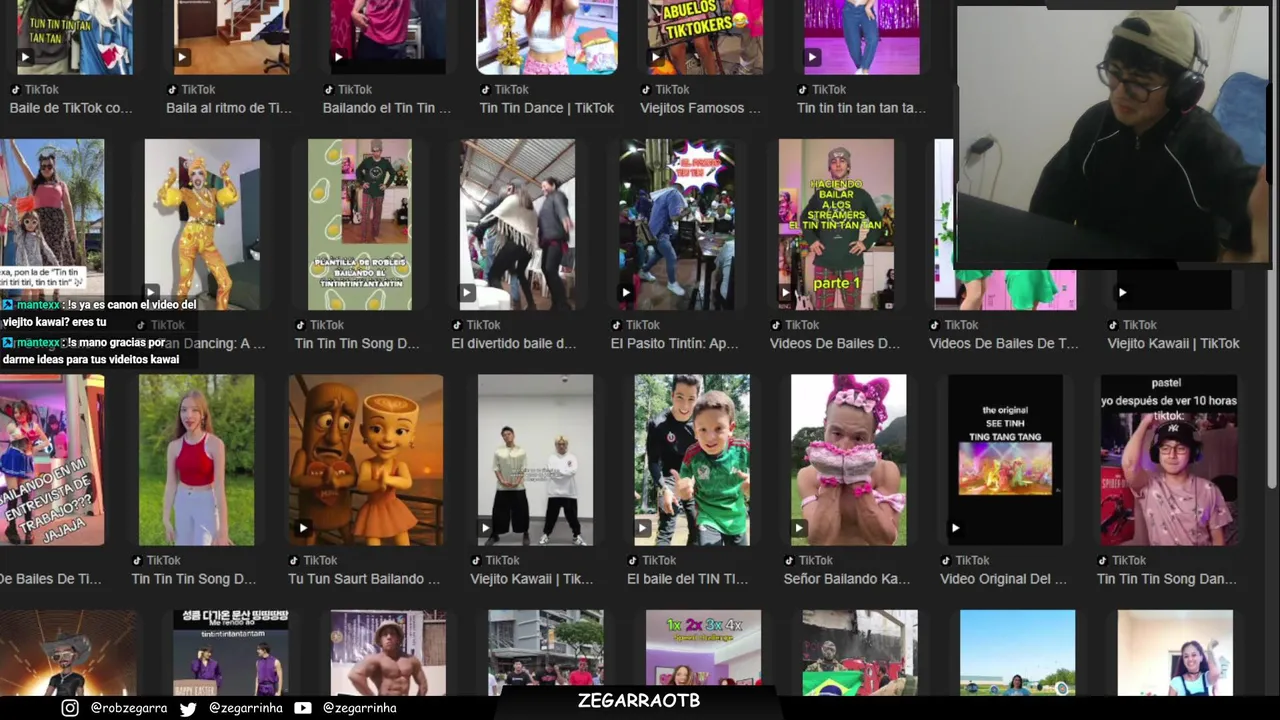
Task: Click TikTok source icon above "Tin Tin Tin Song Dan..."
Action: (1103, 561)
